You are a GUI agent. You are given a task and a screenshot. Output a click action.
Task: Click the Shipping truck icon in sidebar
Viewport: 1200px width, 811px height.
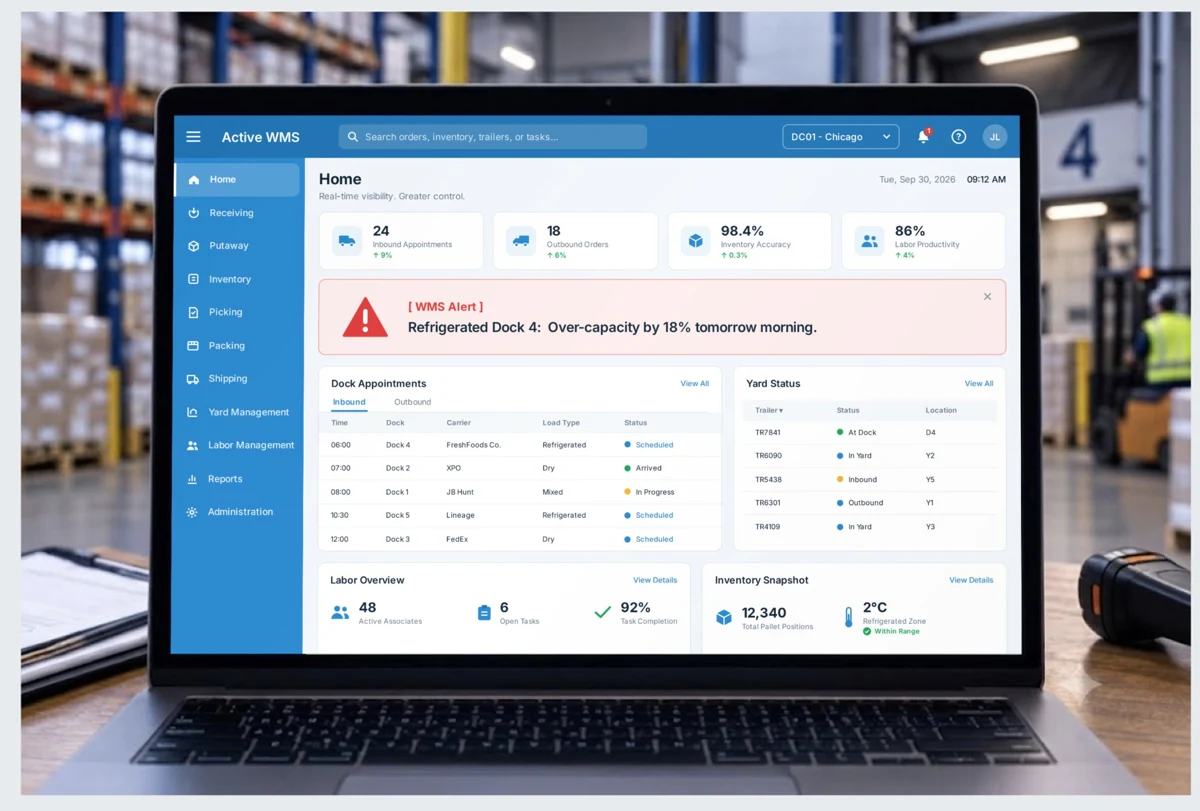point(193,379)
